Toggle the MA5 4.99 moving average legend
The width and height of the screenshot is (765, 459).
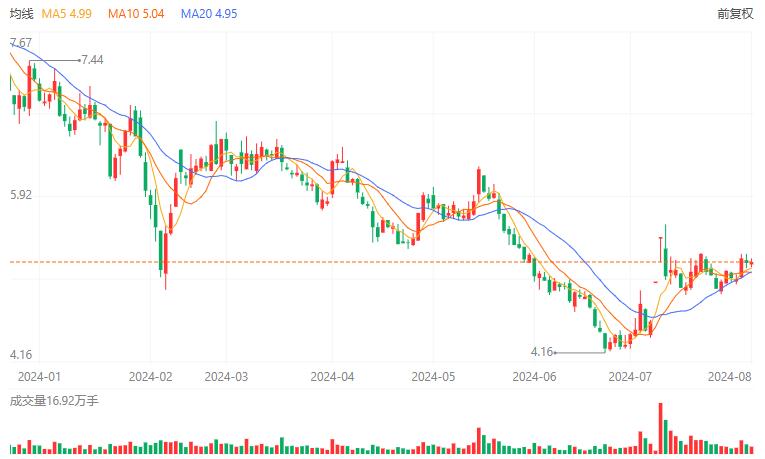[67, 15]
